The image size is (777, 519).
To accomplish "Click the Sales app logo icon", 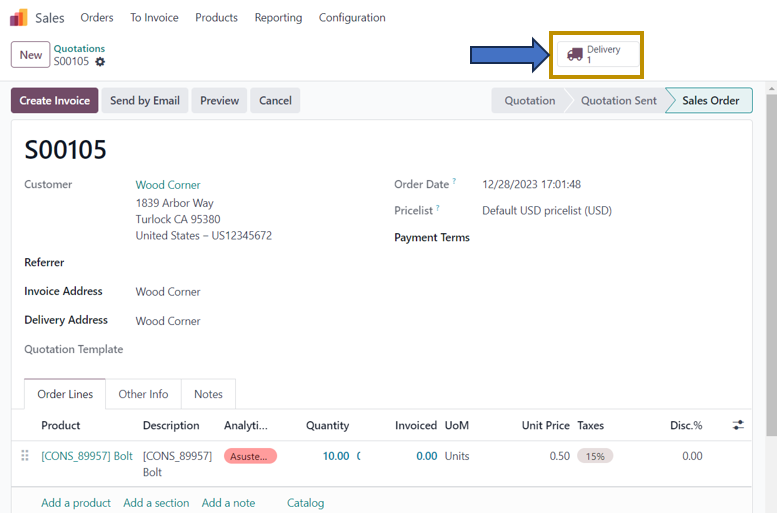I will [19, 17].
